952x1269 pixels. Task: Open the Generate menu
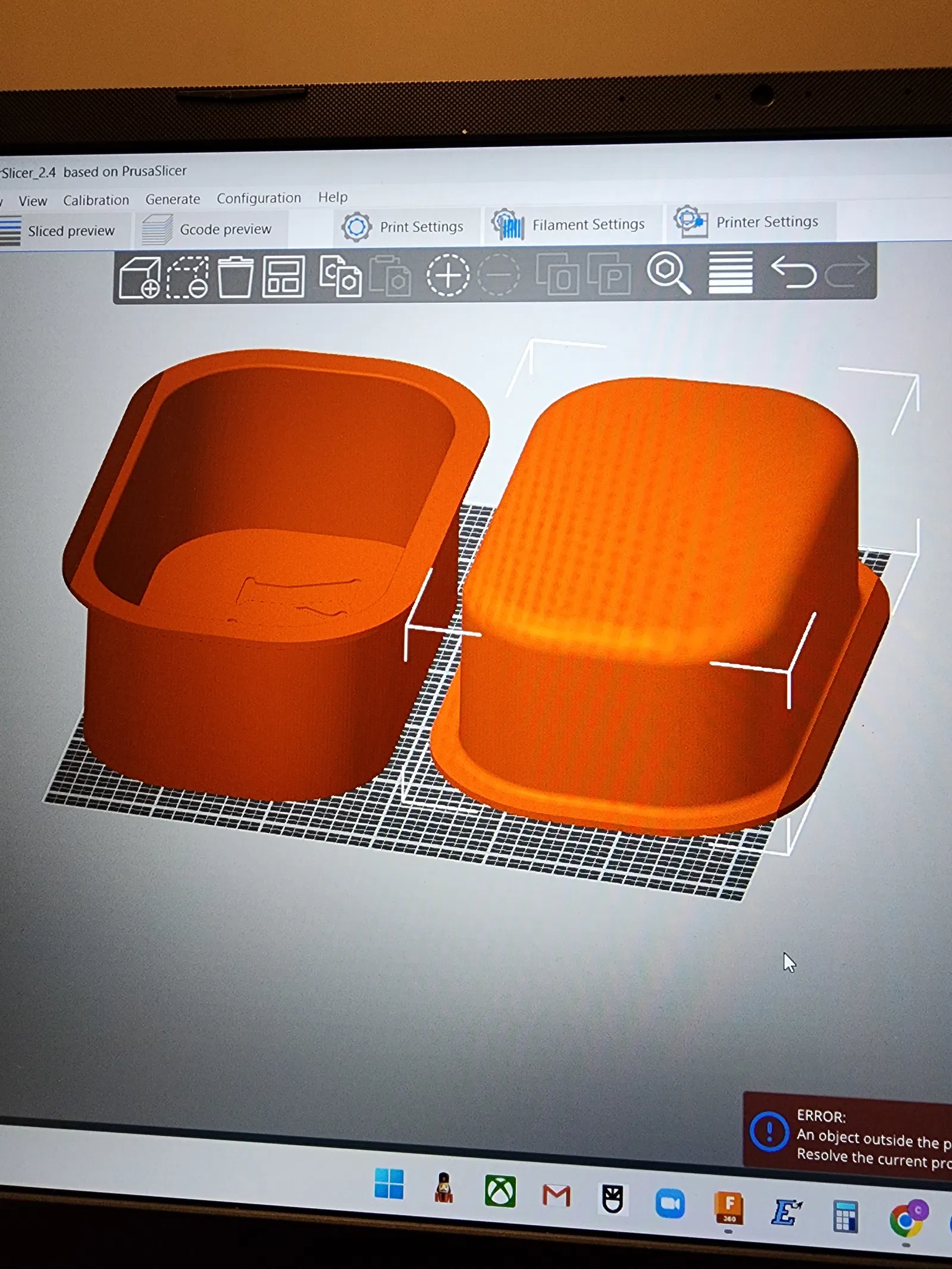pyautogui.click(x=173, y=199)
